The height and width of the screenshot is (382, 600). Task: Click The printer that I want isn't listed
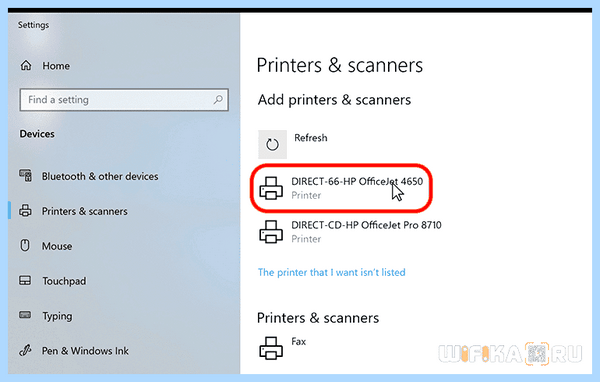pos(331,273)
